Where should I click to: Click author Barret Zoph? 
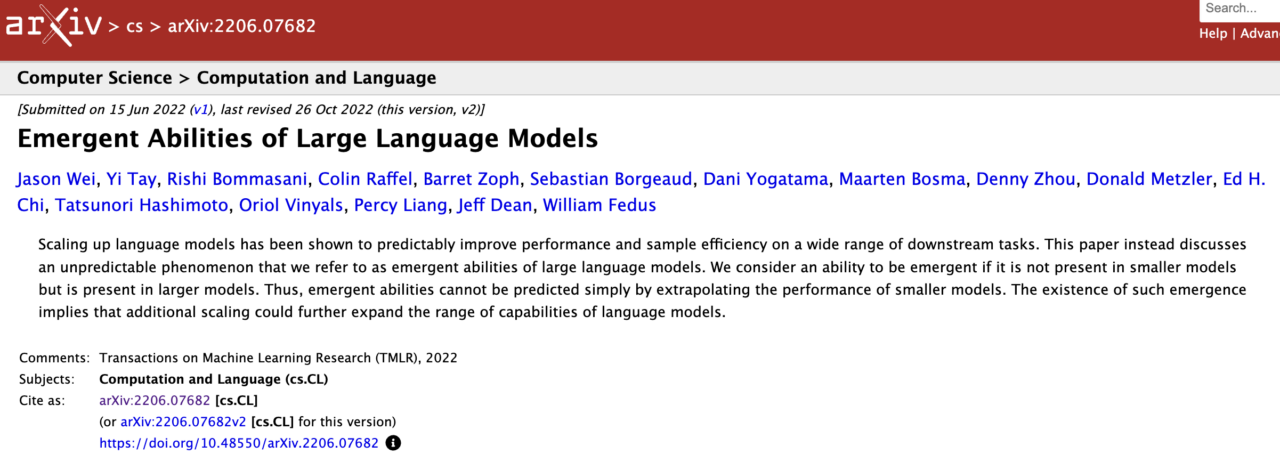click(x=471, y=180)
